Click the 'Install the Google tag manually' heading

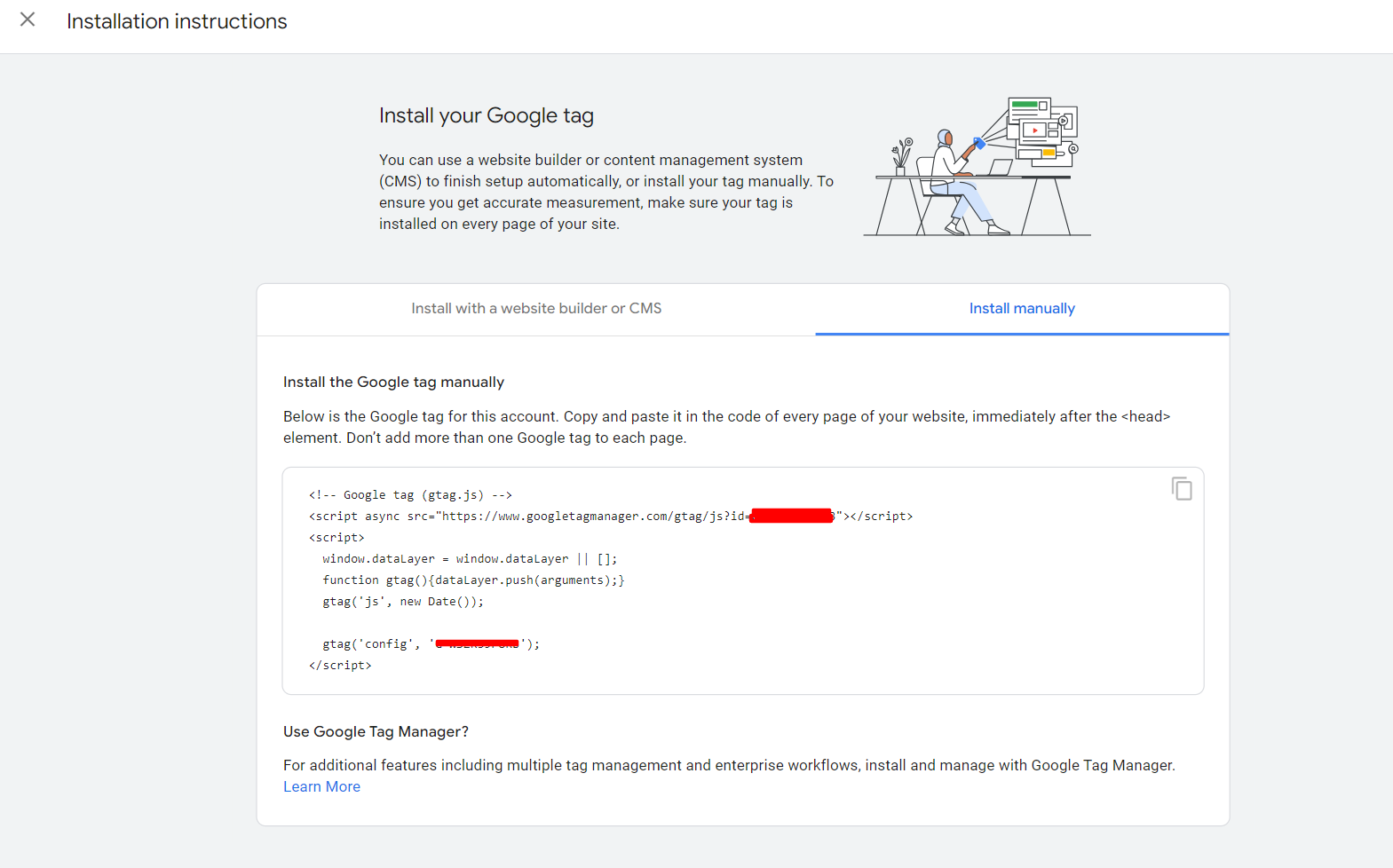[393, 382]
